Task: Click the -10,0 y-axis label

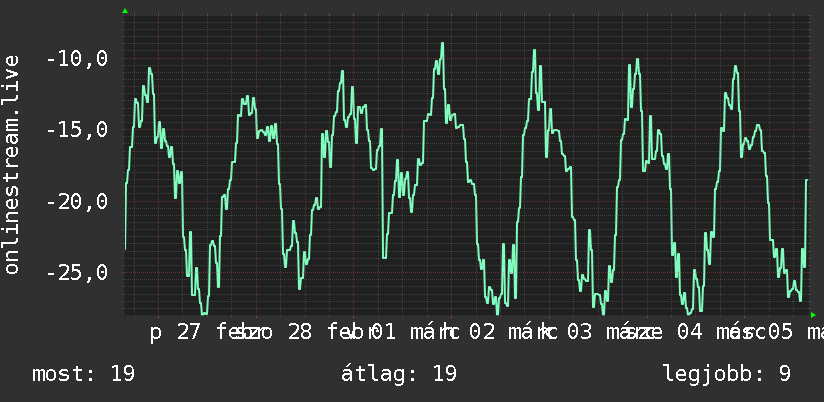Action: tap(77, 58)
